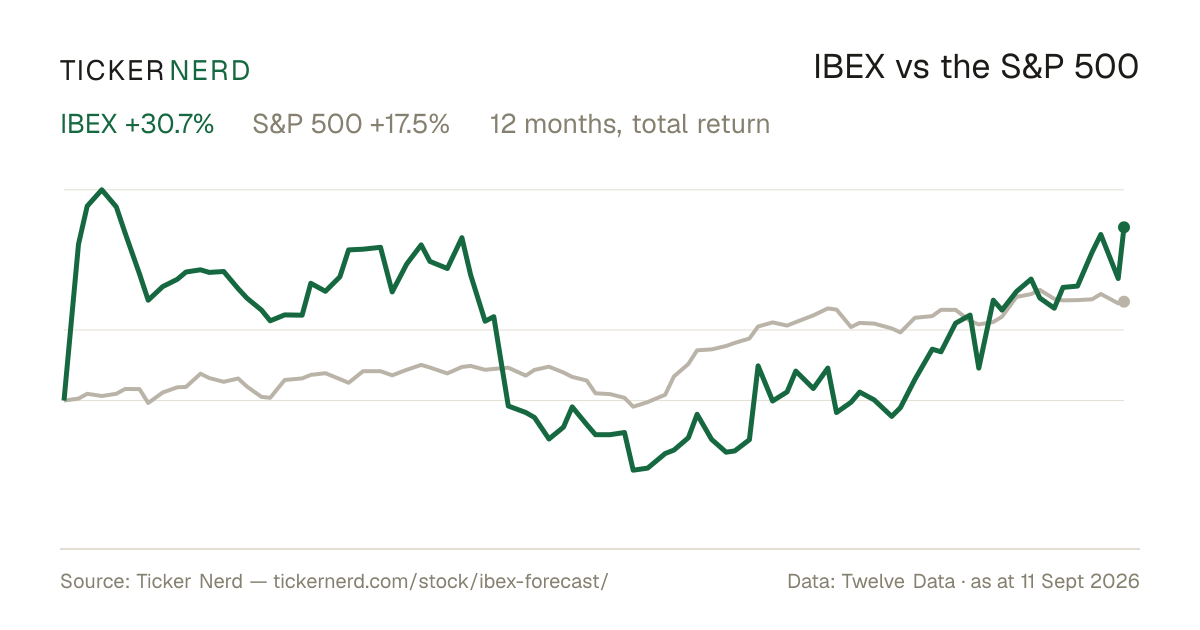Click the green IBEX endpoint dot
1200x630 pixels.
[x=1124, y=227]
